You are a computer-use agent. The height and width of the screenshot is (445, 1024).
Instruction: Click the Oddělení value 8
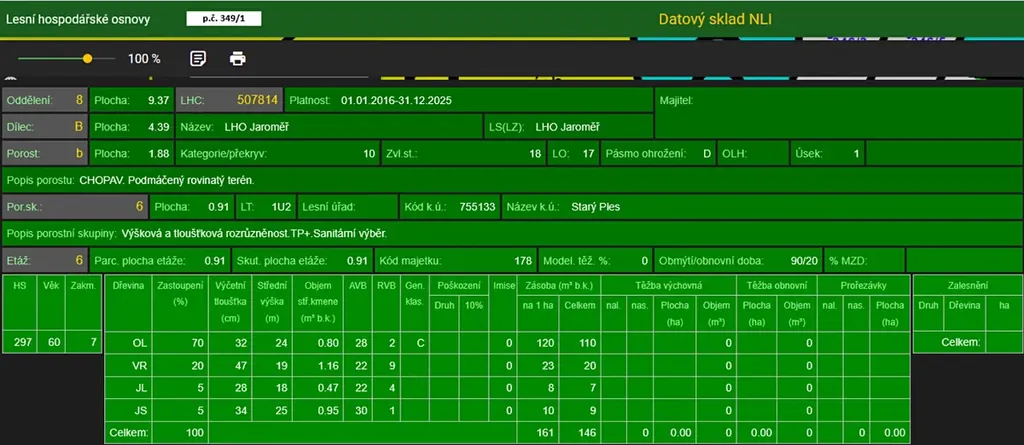pos(79,100)
